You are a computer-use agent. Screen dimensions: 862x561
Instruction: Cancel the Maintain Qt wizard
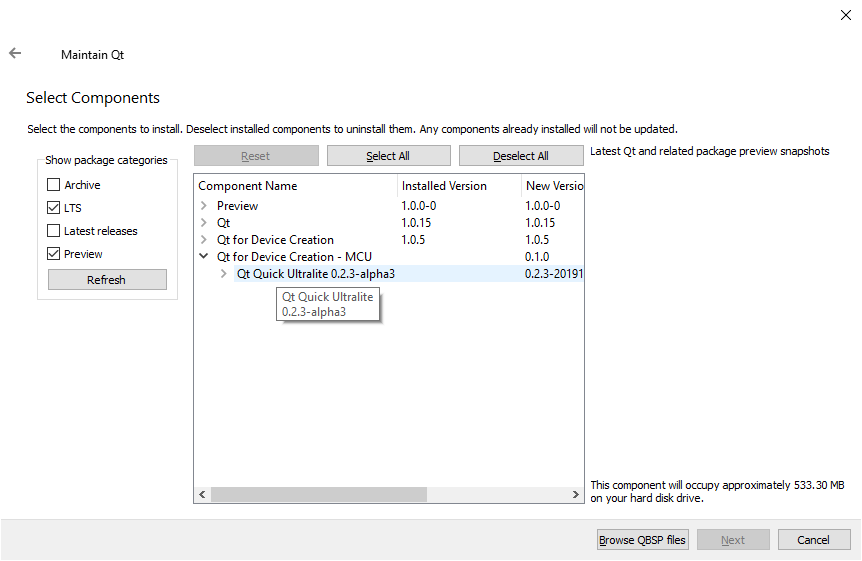click(x=814, y=540)
